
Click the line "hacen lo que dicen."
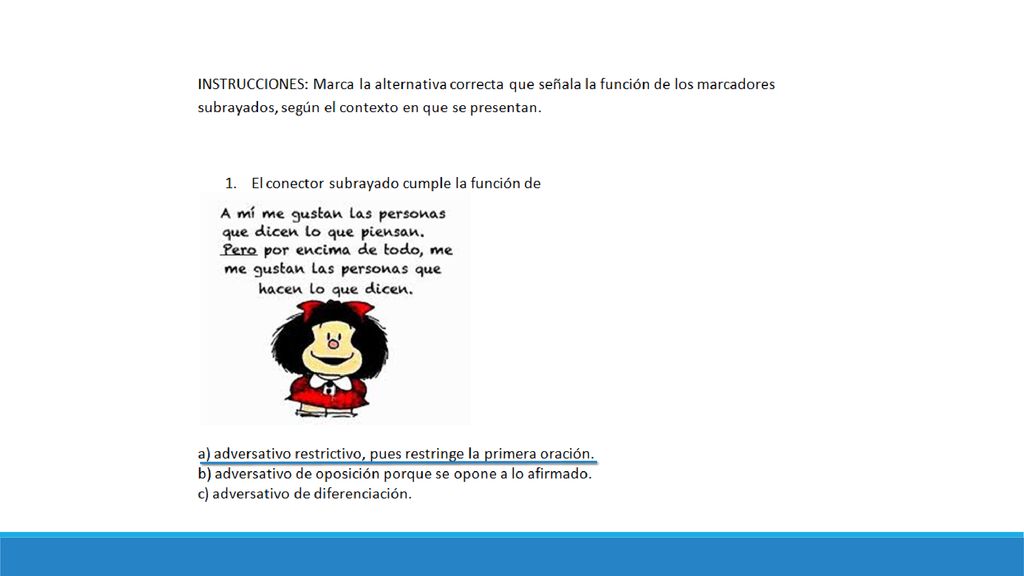coord(336,289)
